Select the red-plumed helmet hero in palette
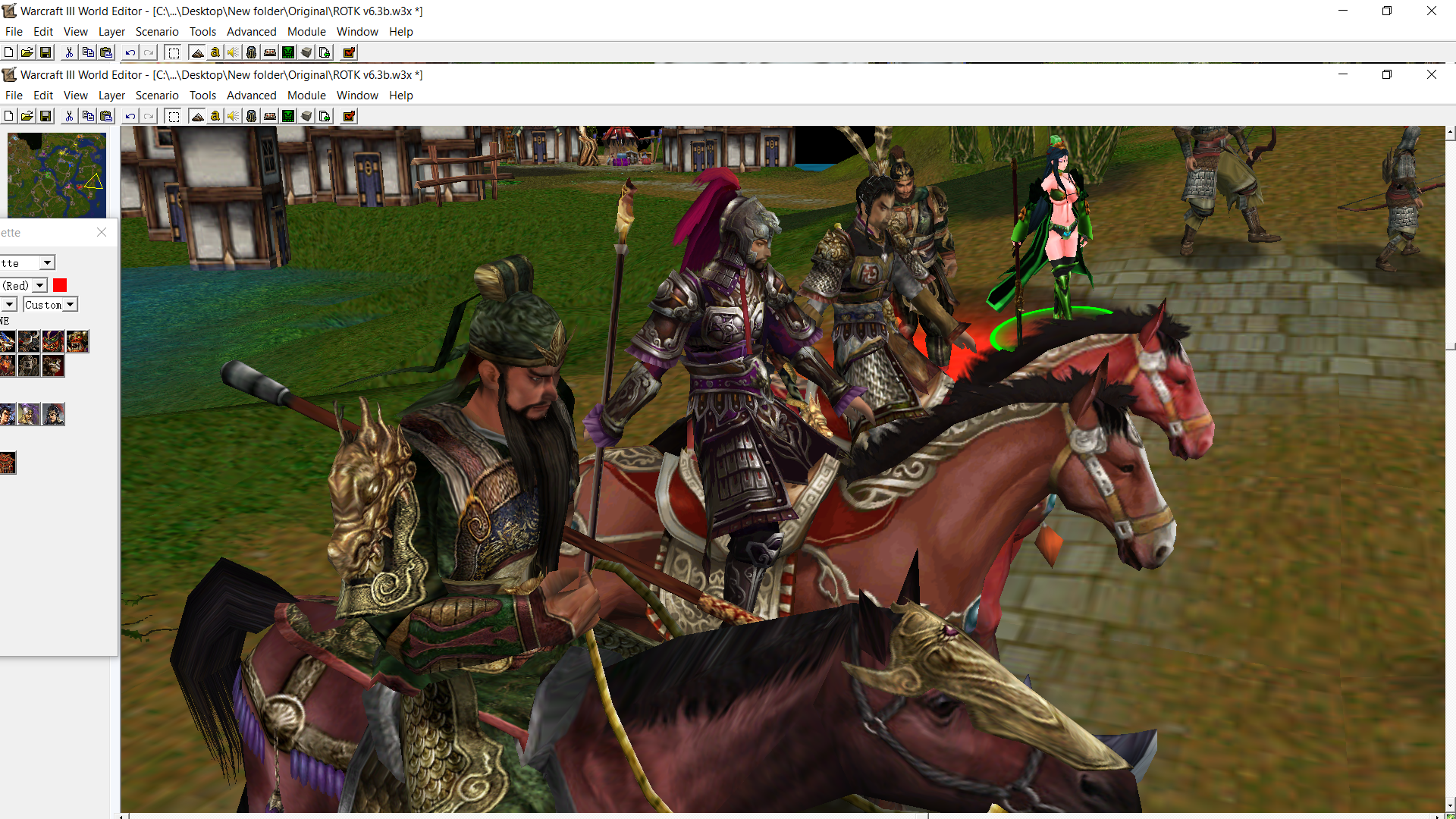The image size is (1456, 819). click(x=53, y=414)
